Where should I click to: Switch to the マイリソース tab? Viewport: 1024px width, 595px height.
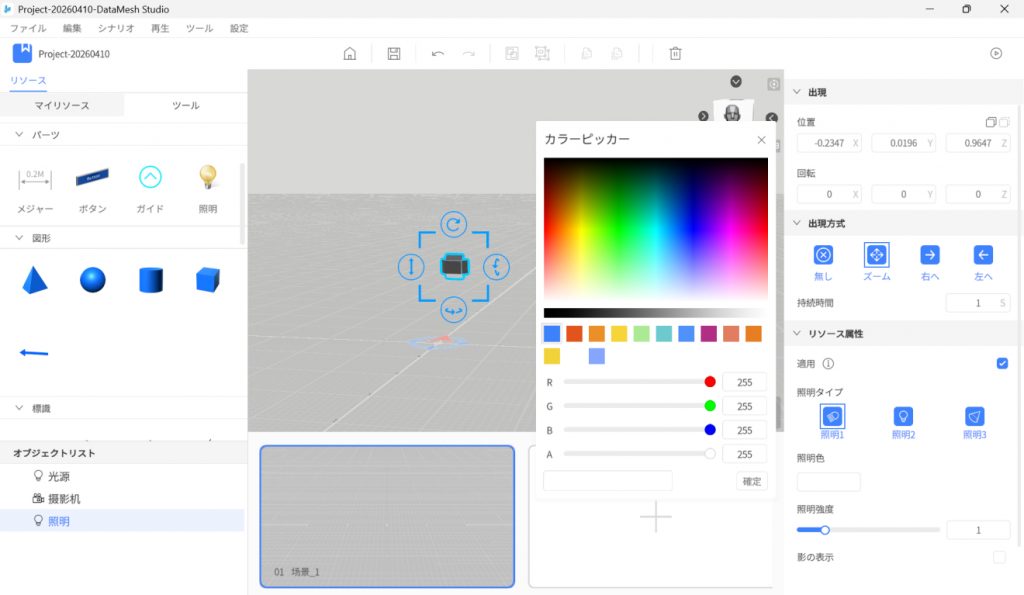(x=62, y=105)
